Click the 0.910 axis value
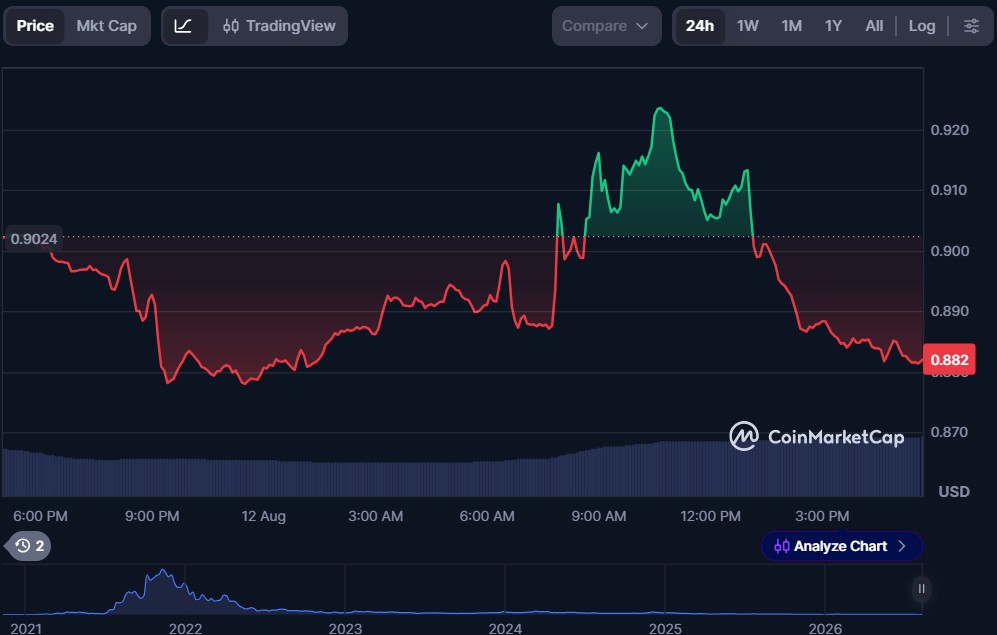 point(949,190)
